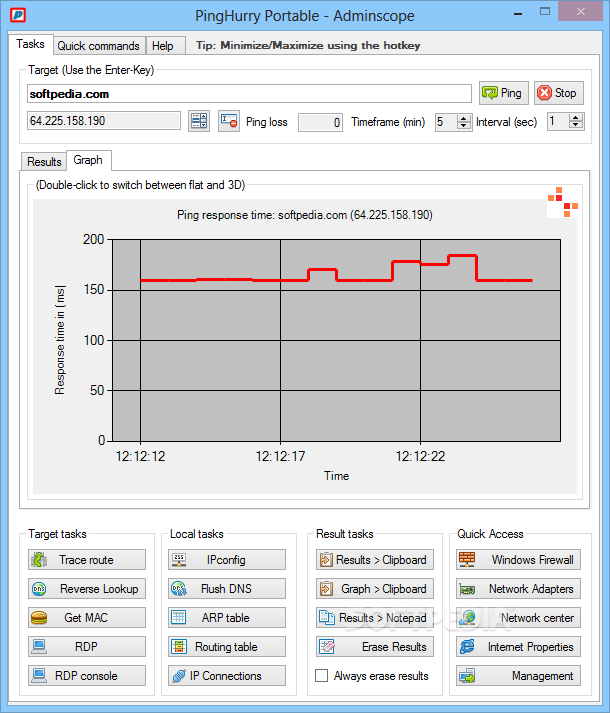Increase the Interval (sec) value
The image size is (610, 713).
(x=576, y=118)
